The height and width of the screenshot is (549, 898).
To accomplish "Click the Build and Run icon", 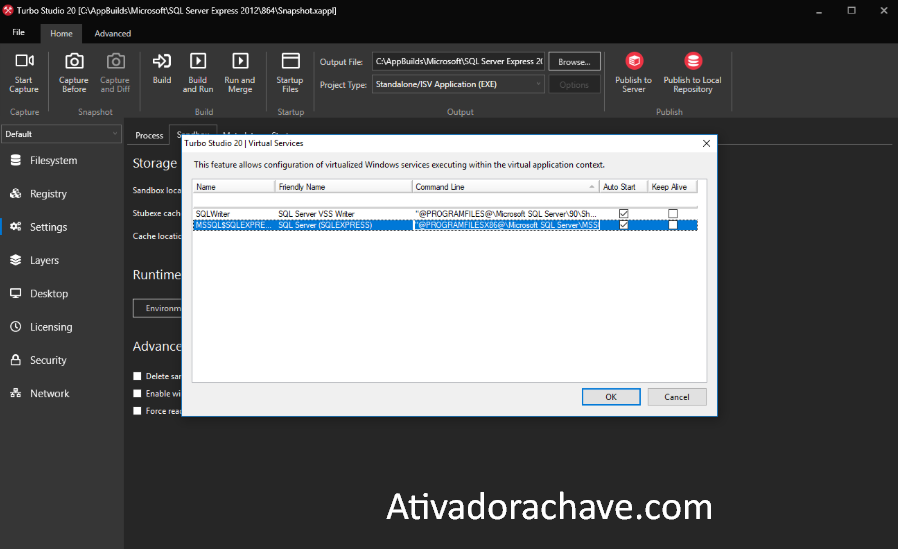I will [198, 62].
